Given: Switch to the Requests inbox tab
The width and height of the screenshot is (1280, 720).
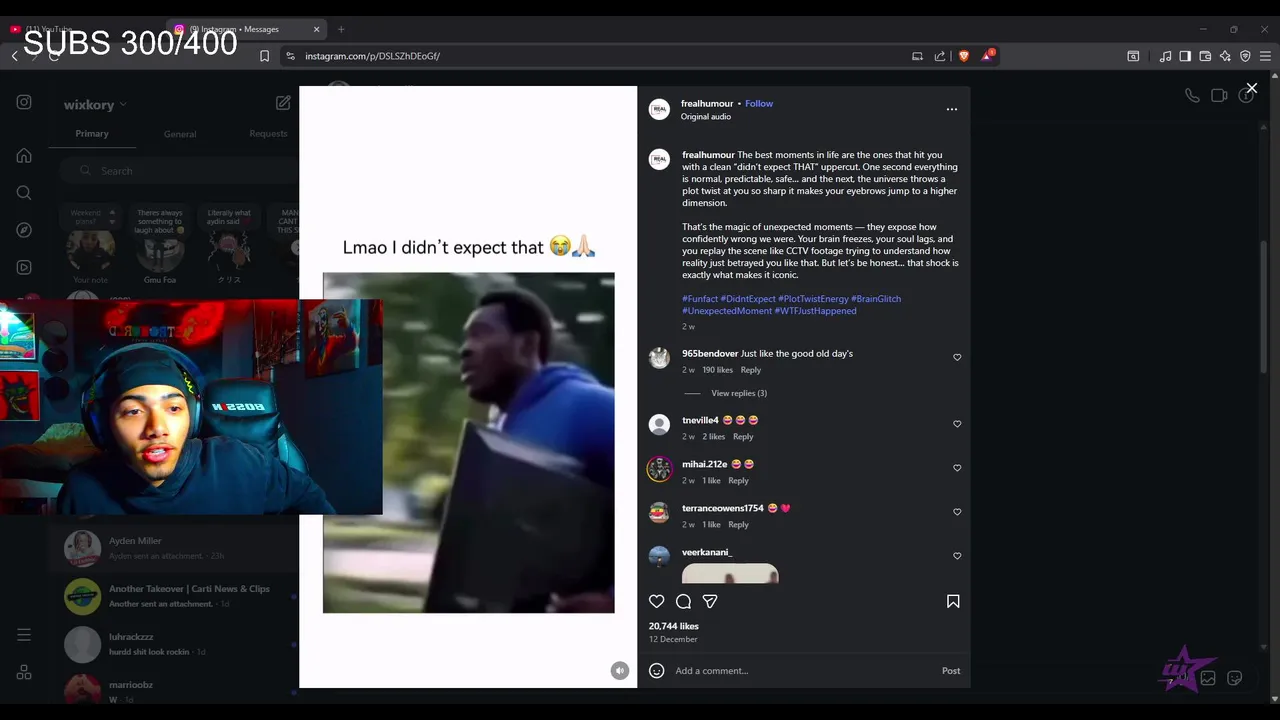Looking at the screenshot, I should pos(268,134).
